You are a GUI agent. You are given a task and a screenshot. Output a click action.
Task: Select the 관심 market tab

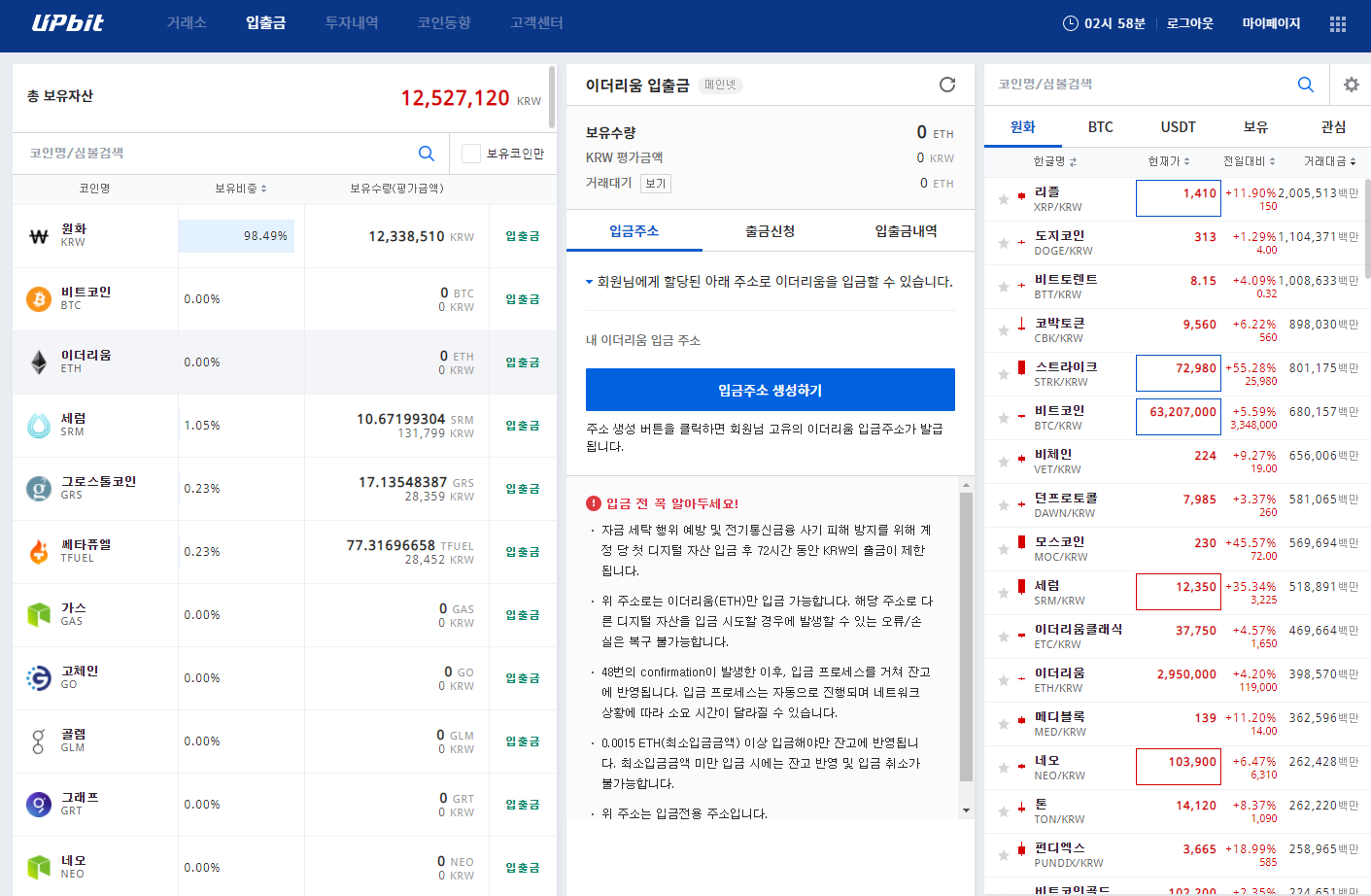(x=1334, y=127)
